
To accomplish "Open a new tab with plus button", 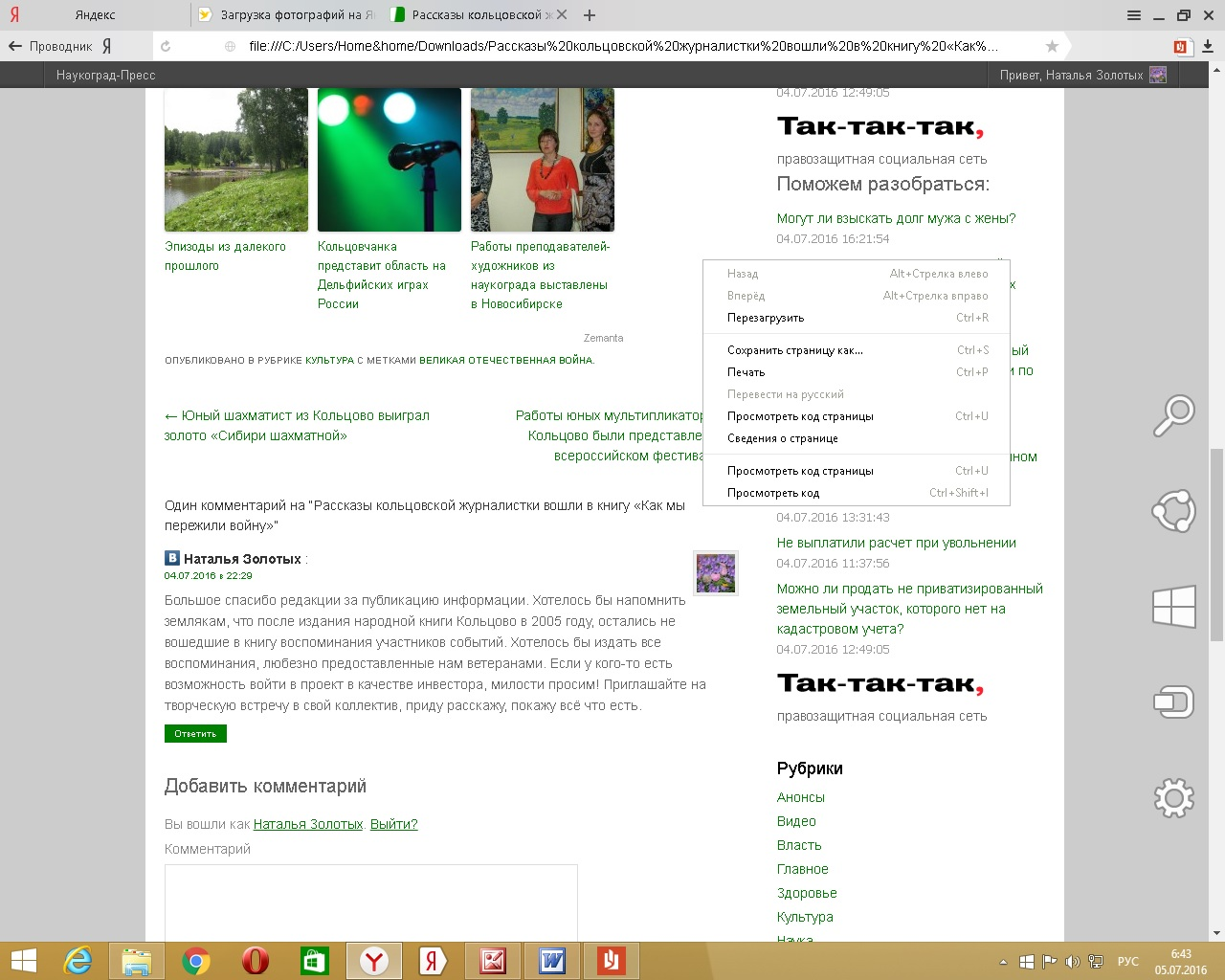I will point(590,15).
